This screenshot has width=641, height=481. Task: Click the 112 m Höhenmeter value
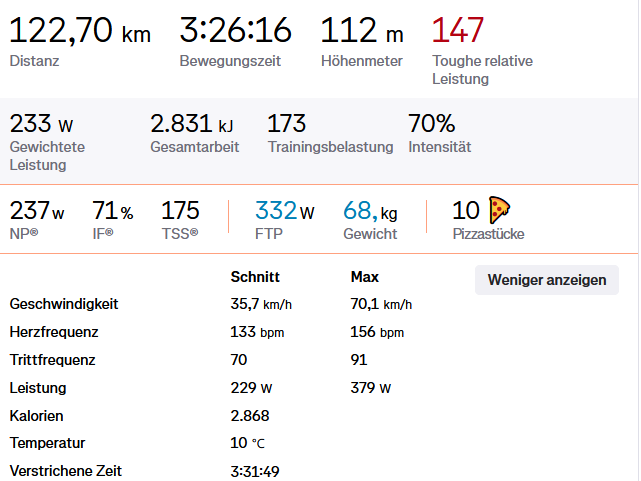[362, 31]
